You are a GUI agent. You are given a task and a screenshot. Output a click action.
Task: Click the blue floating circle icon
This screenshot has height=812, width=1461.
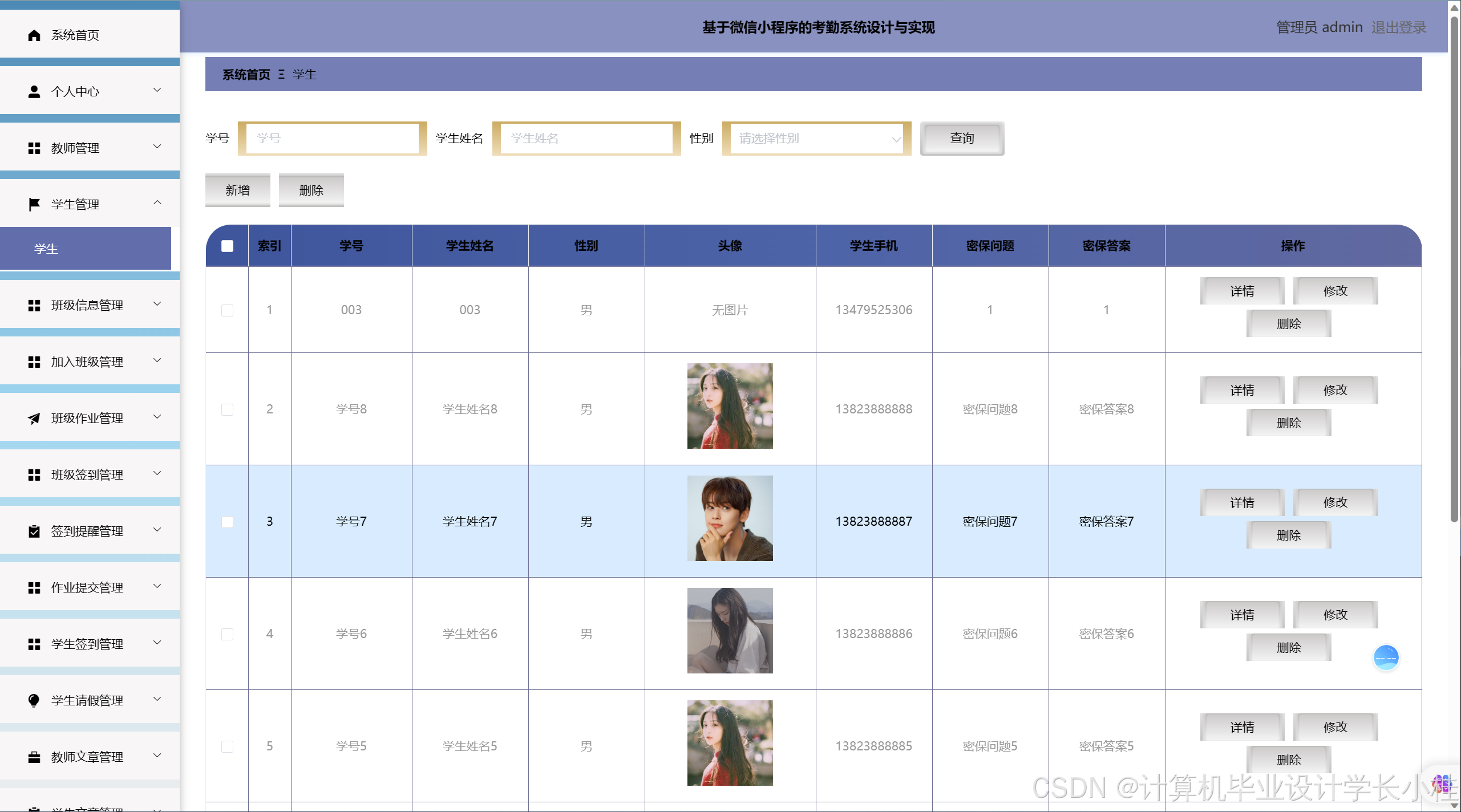1386,658
